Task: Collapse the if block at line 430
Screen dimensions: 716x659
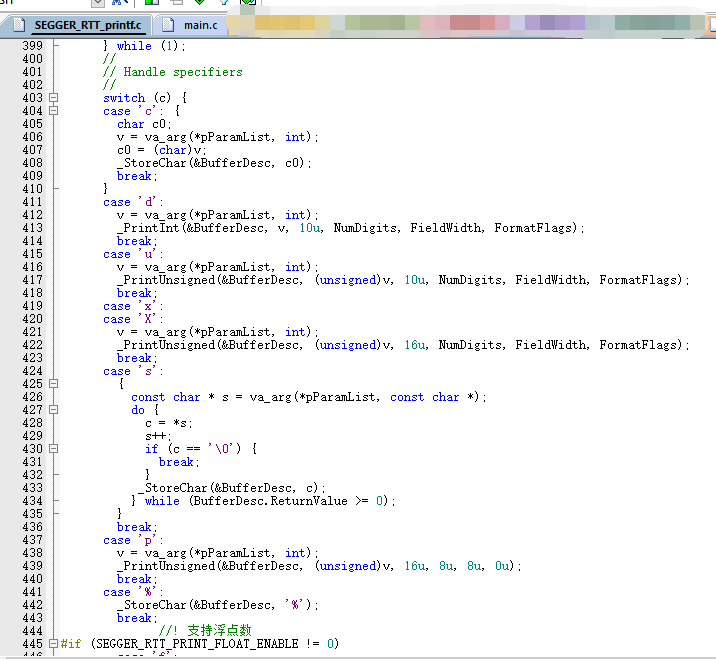Action: tap(53, 448)
